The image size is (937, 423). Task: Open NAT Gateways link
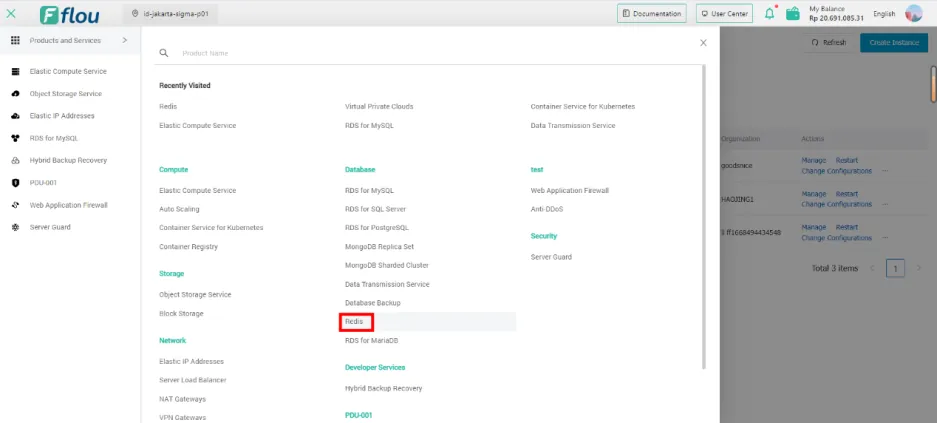tap(182, 399)
